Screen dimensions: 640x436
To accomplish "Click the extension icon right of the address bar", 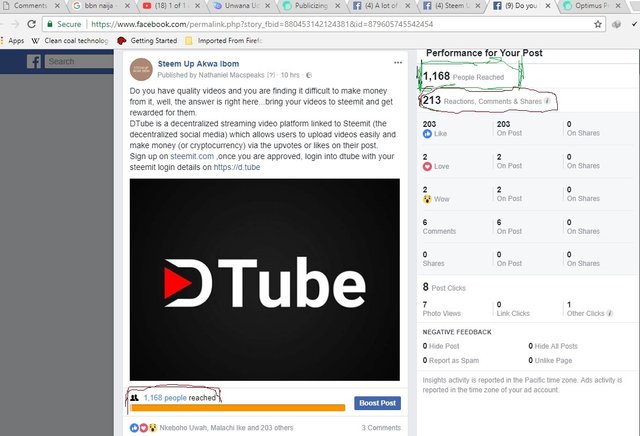I will (x=616, y=24).
